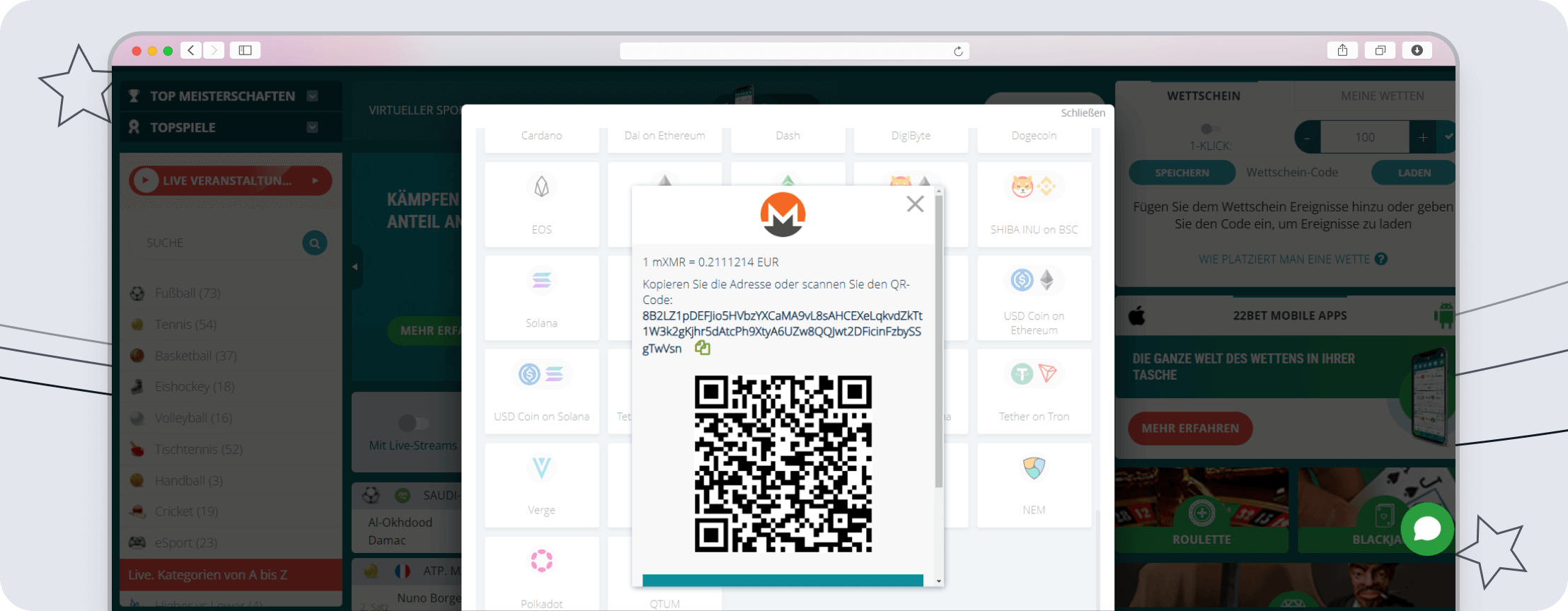Toggle the Mit Live-Streams switch
The image size is (1568, 611).
pos(413,423)
